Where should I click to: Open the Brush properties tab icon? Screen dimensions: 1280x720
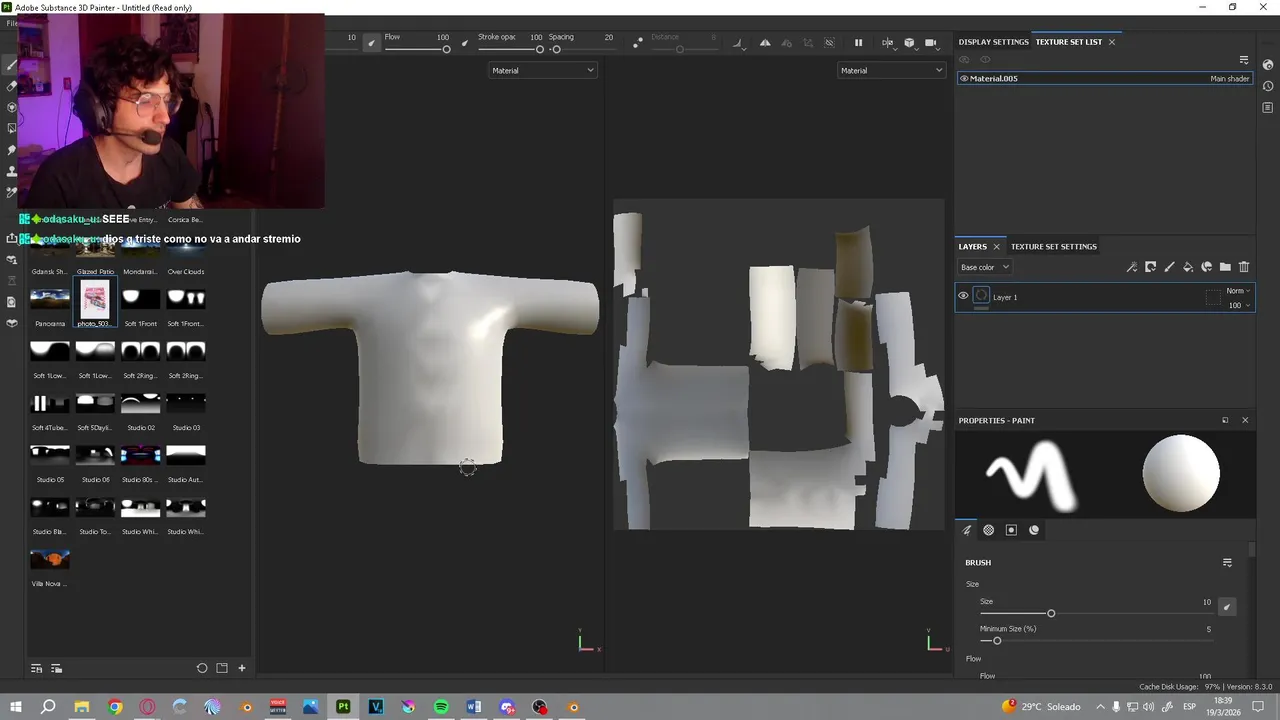coord(967,530)
